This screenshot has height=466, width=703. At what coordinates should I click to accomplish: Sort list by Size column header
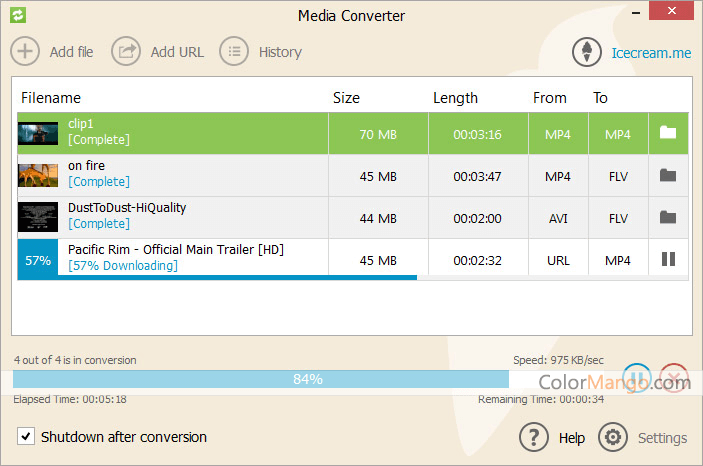[x=346, y=98]
